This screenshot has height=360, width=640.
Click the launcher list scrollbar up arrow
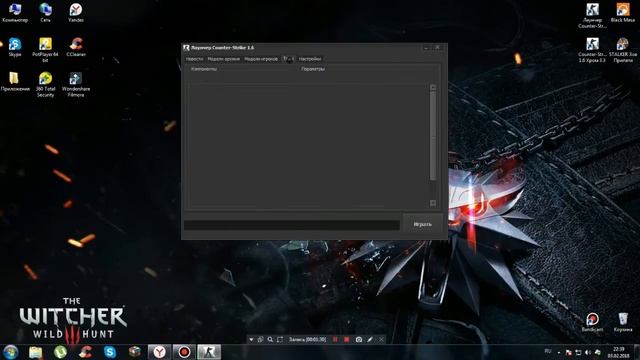tap(433, 87)
